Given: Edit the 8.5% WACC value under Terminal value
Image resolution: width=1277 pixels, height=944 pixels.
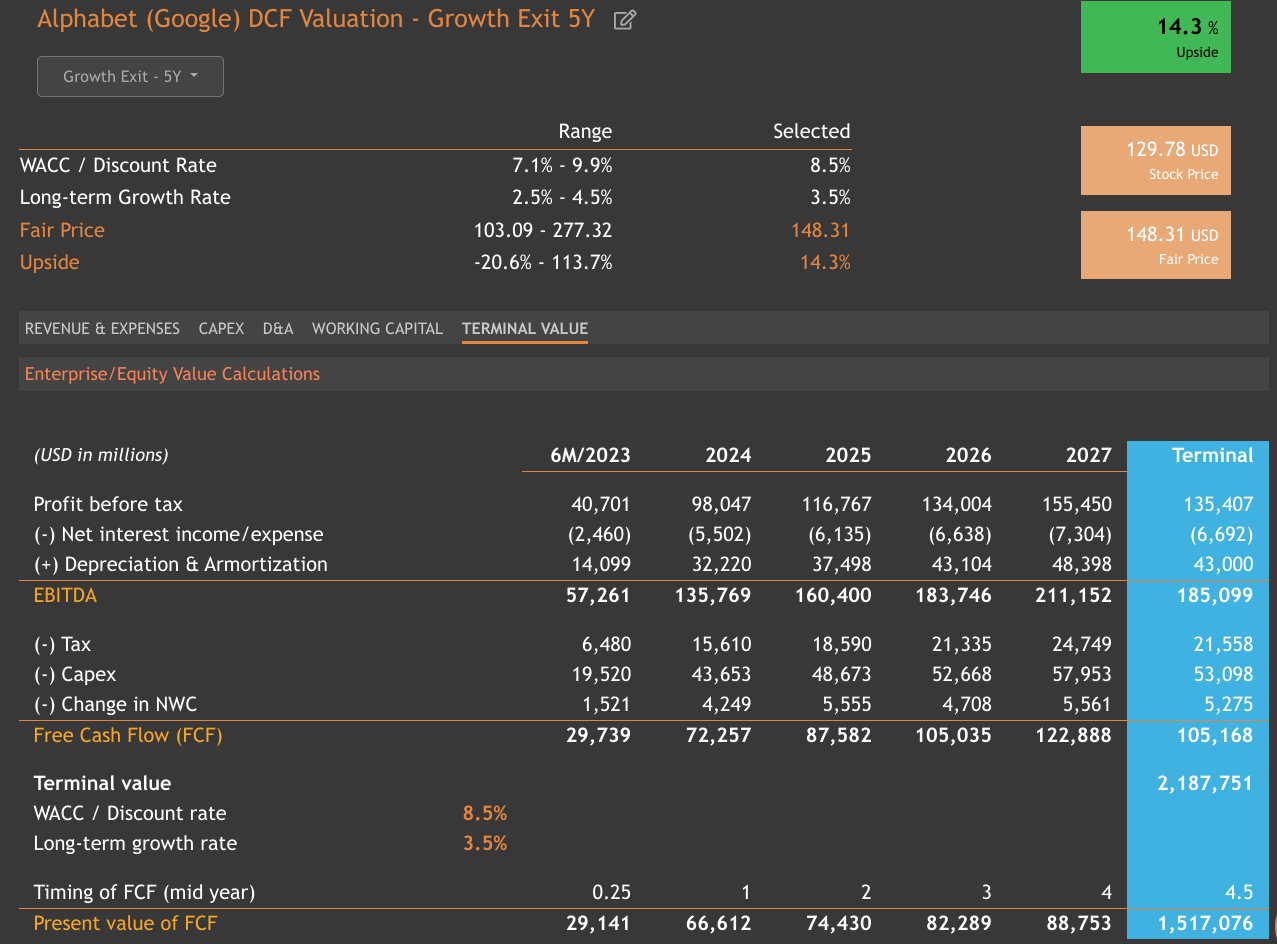Looking at the screenshot, I should (485, 813).
